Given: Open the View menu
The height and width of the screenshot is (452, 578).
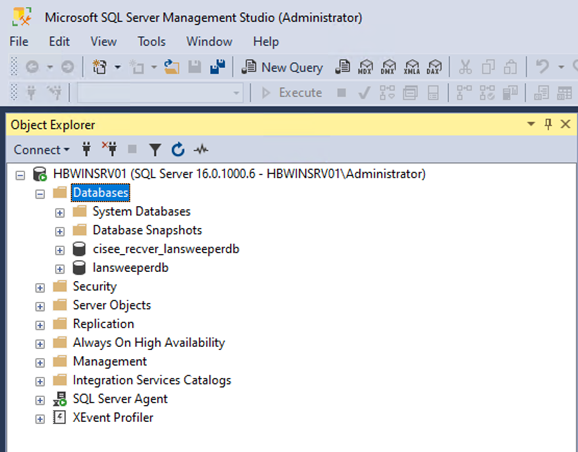Looking at the screenshot, I should [104, 41].
